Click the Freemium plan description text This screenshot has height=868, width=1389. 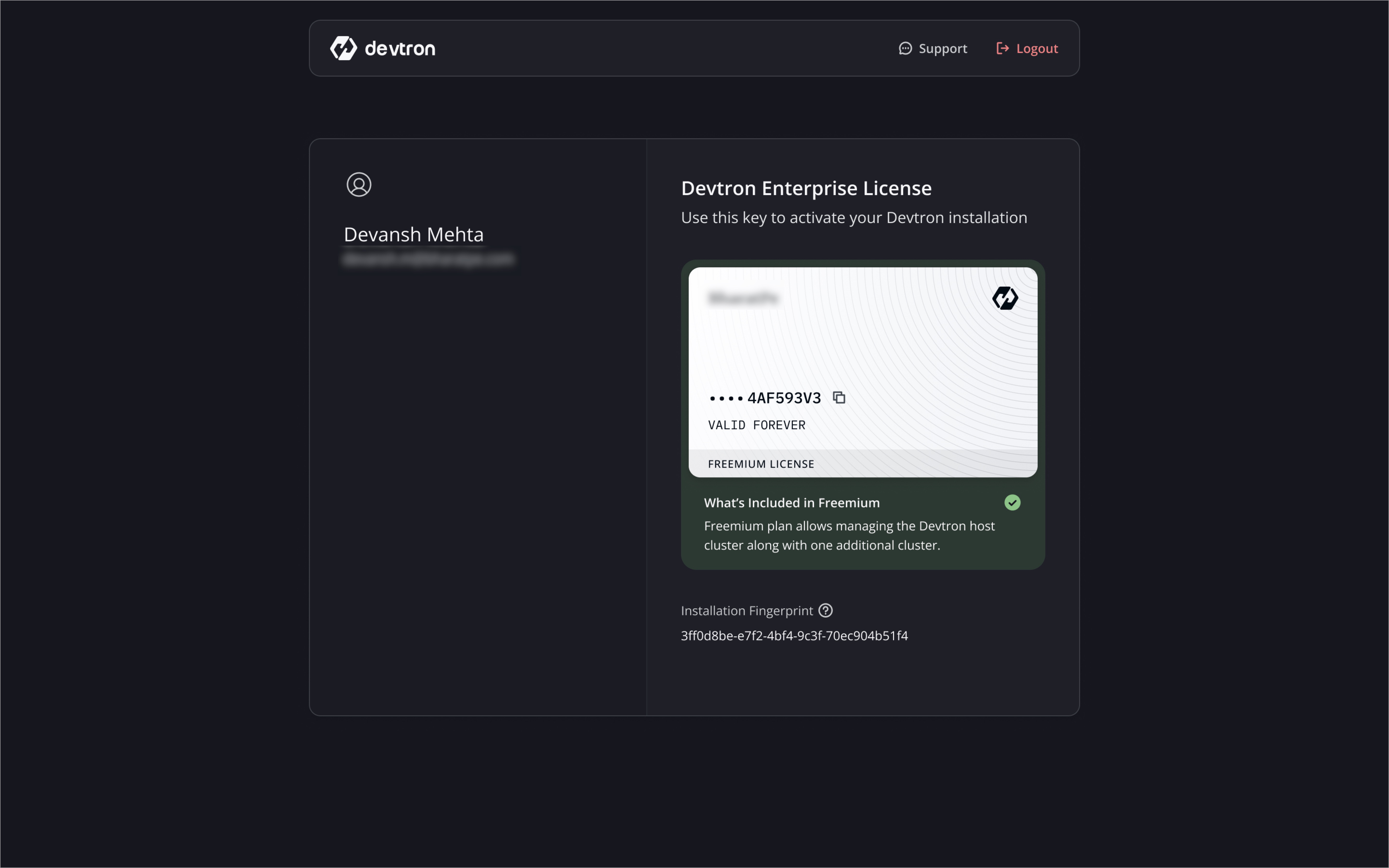[x=849, y=535]
